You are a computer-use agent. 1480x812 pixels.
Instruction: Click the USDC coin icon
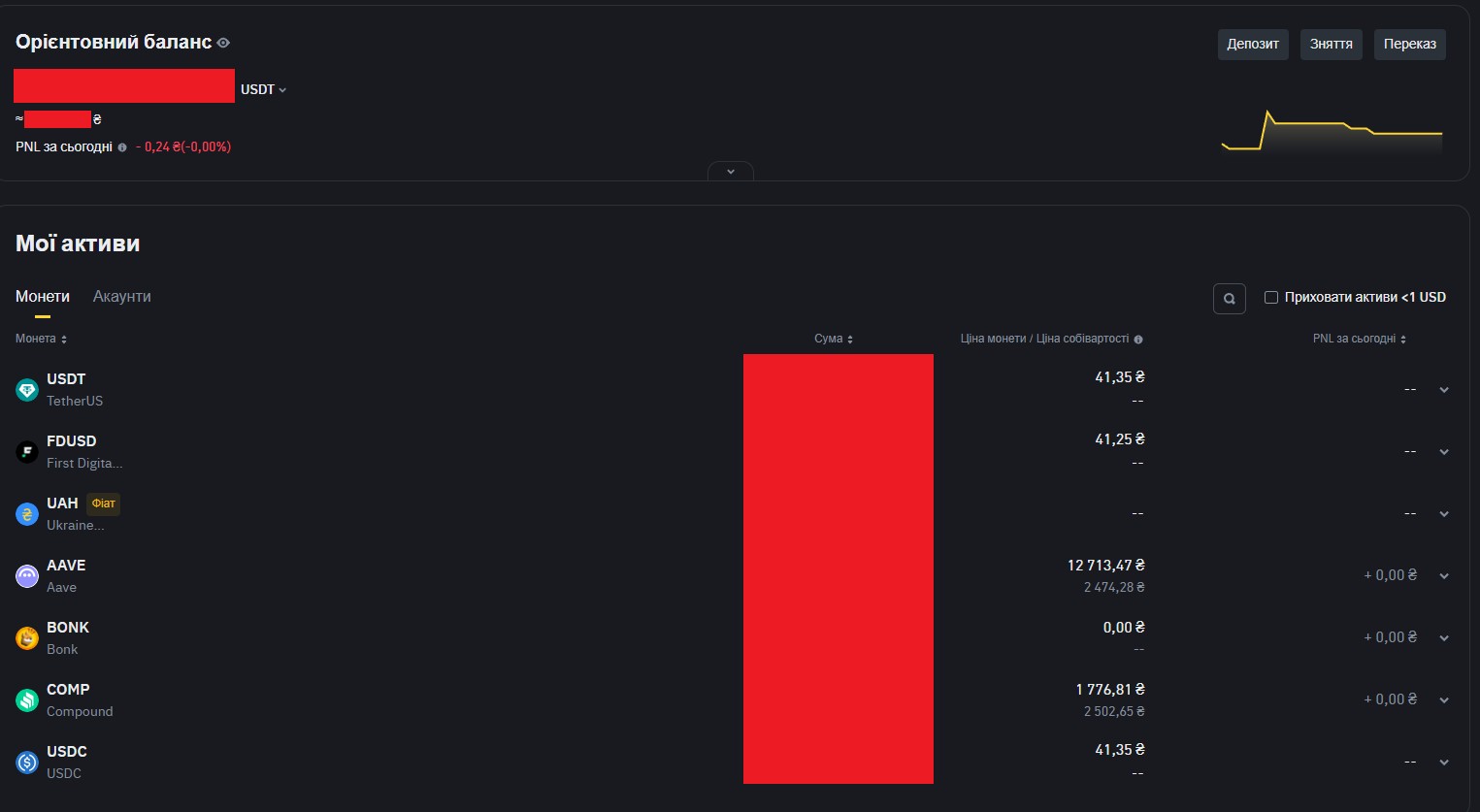(27, 763)
